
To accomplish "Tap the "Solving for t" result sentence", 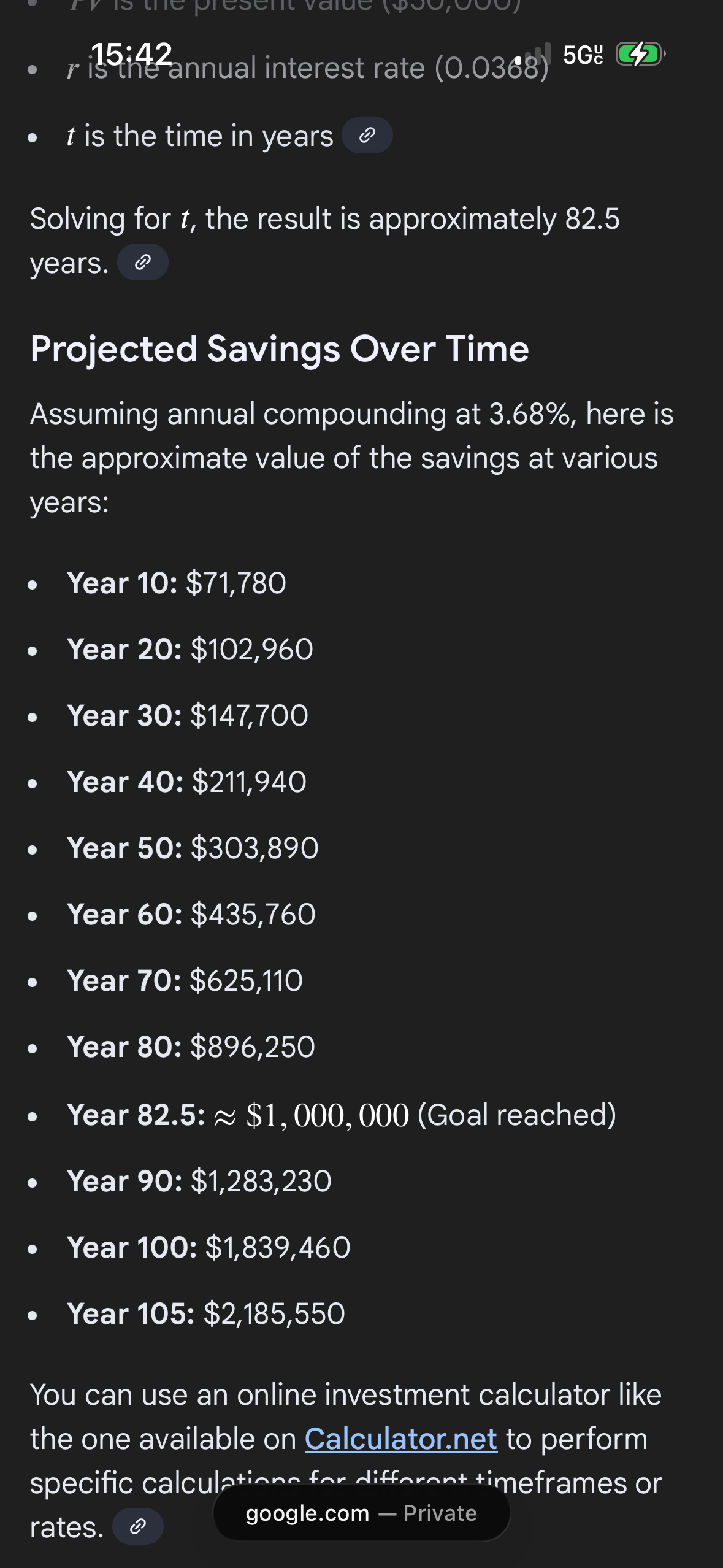I will pos(324,219).
